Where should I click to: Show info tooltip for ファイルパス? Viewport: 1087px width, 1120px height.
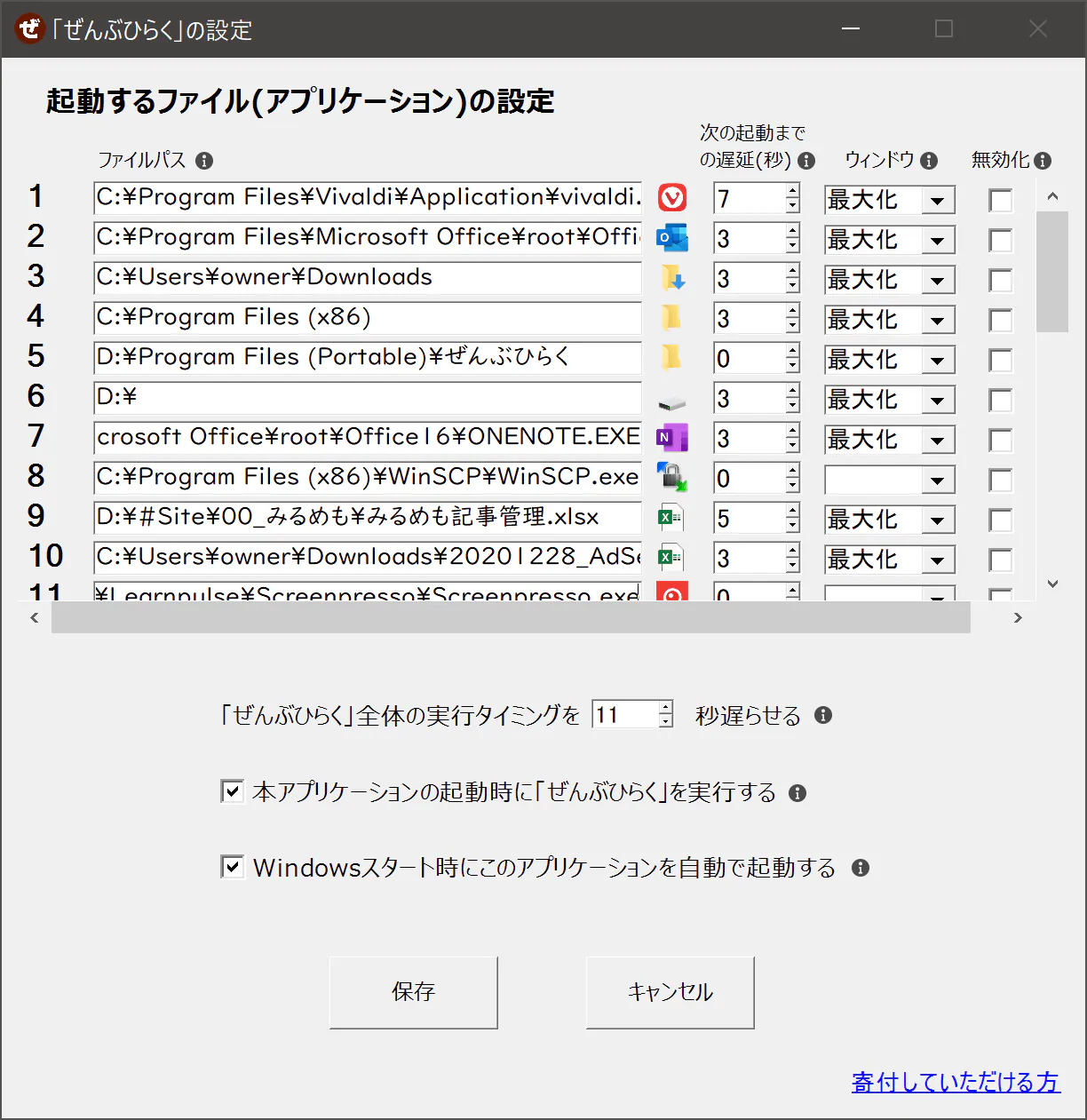(x=204, y=161)
